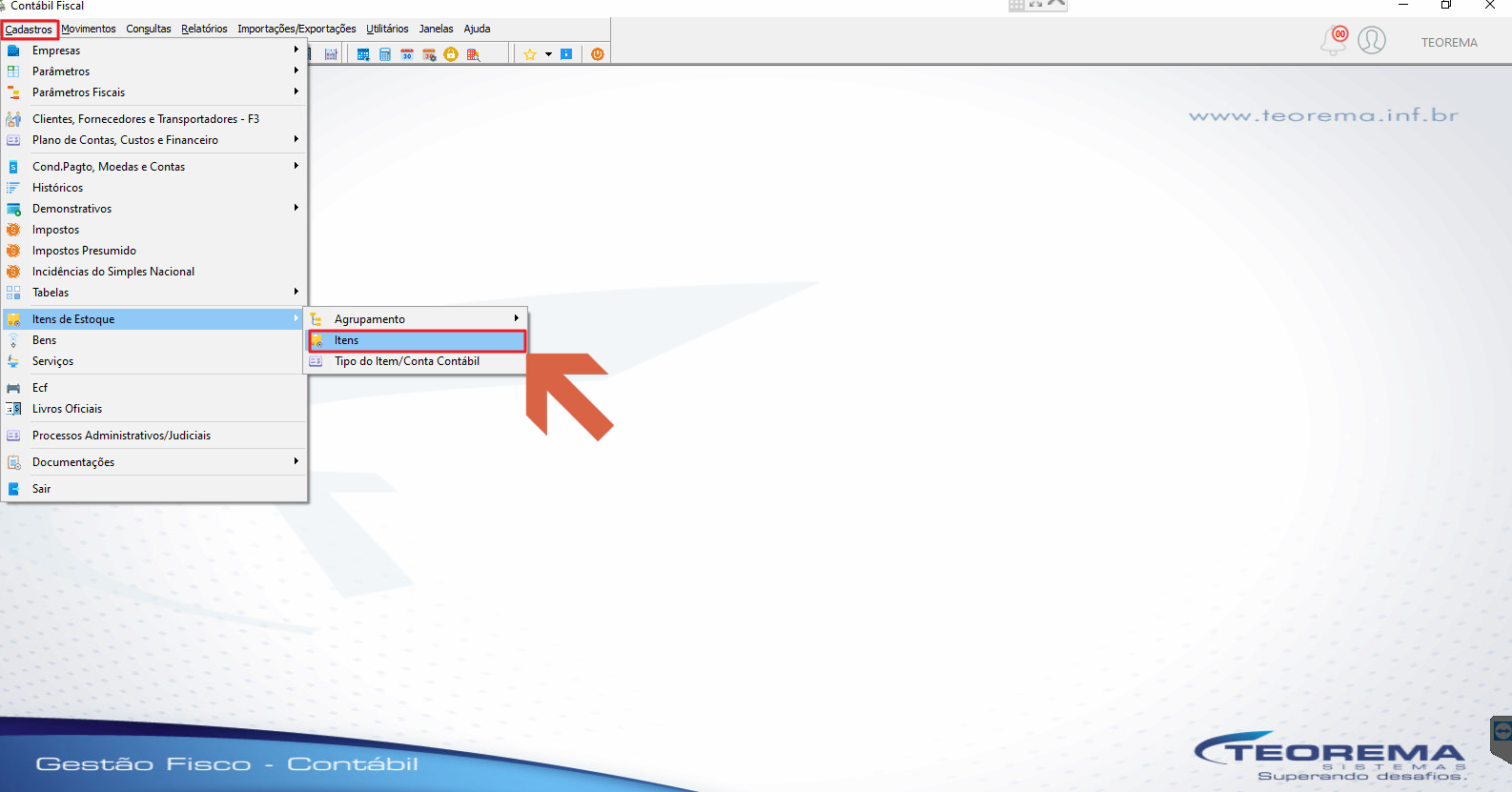Click the blue calendar grid toolbar icon
This screenshot has width=1512, height=792.
[x=363, y=54]
